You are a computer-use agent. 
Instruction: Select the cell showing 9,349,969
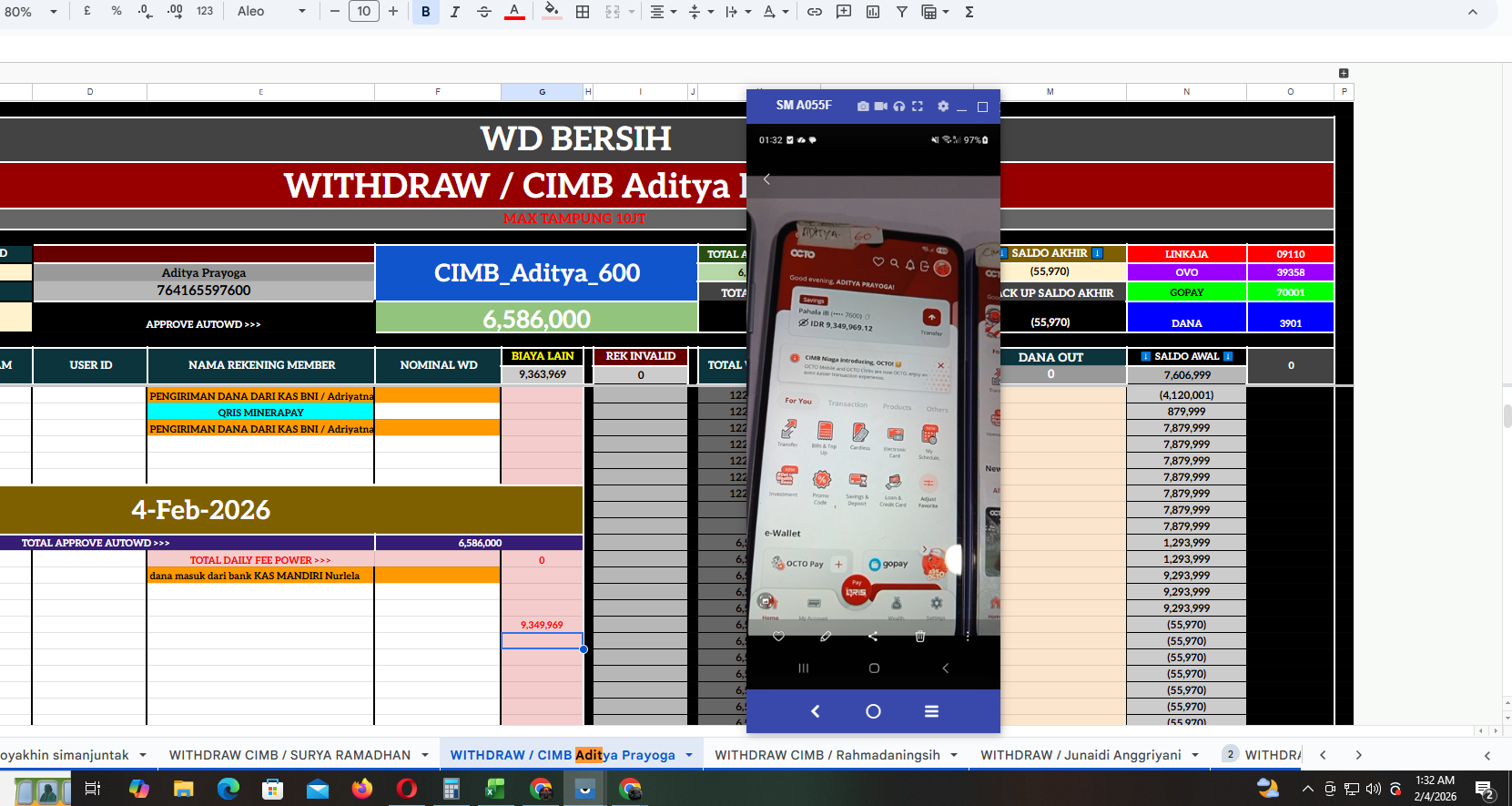click(x=542, y=625)
